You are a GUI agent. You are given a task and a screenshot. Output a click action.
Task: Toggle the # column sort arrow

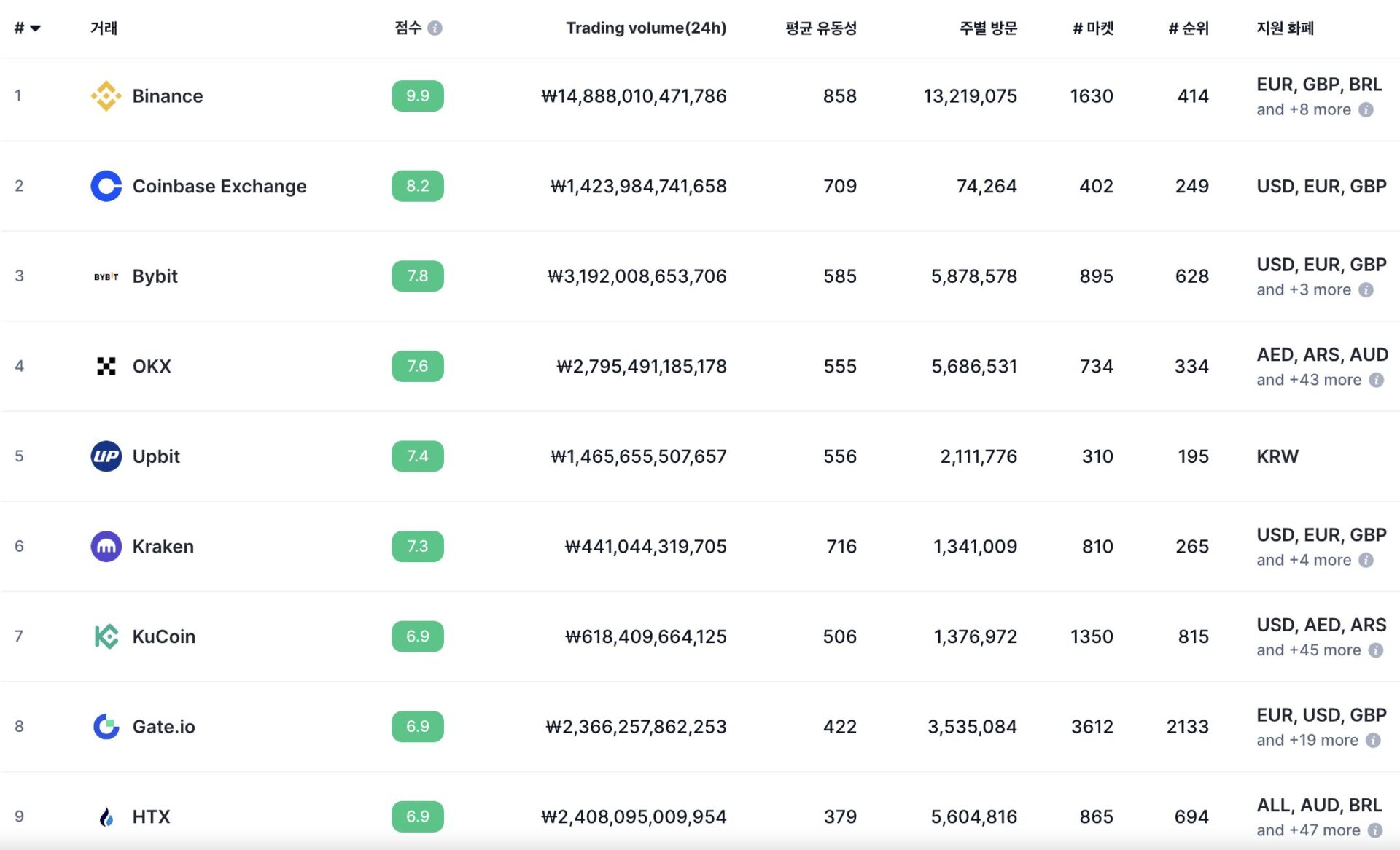35,28
